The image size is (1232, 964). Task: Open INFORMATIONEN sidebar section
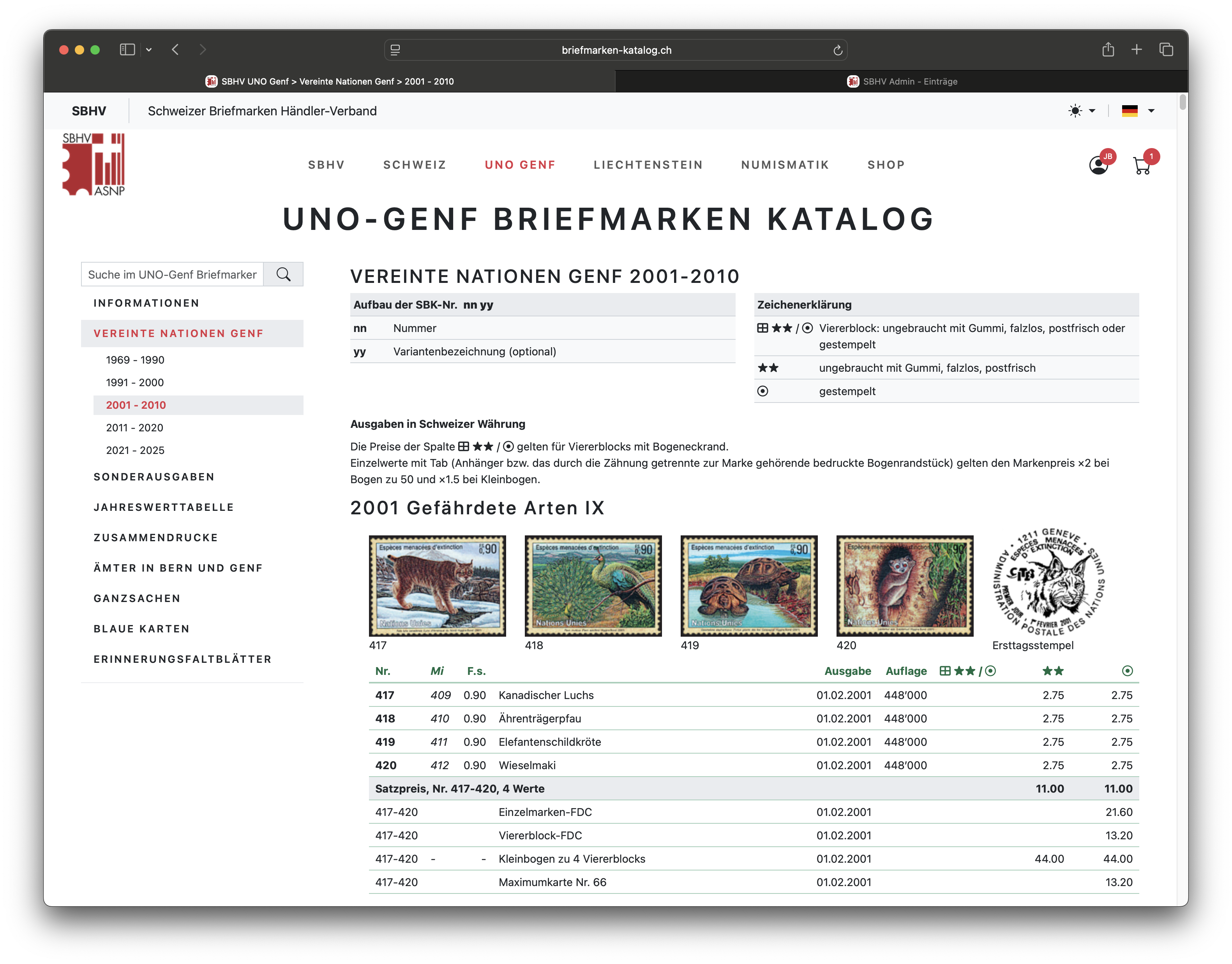coord(146,303)
